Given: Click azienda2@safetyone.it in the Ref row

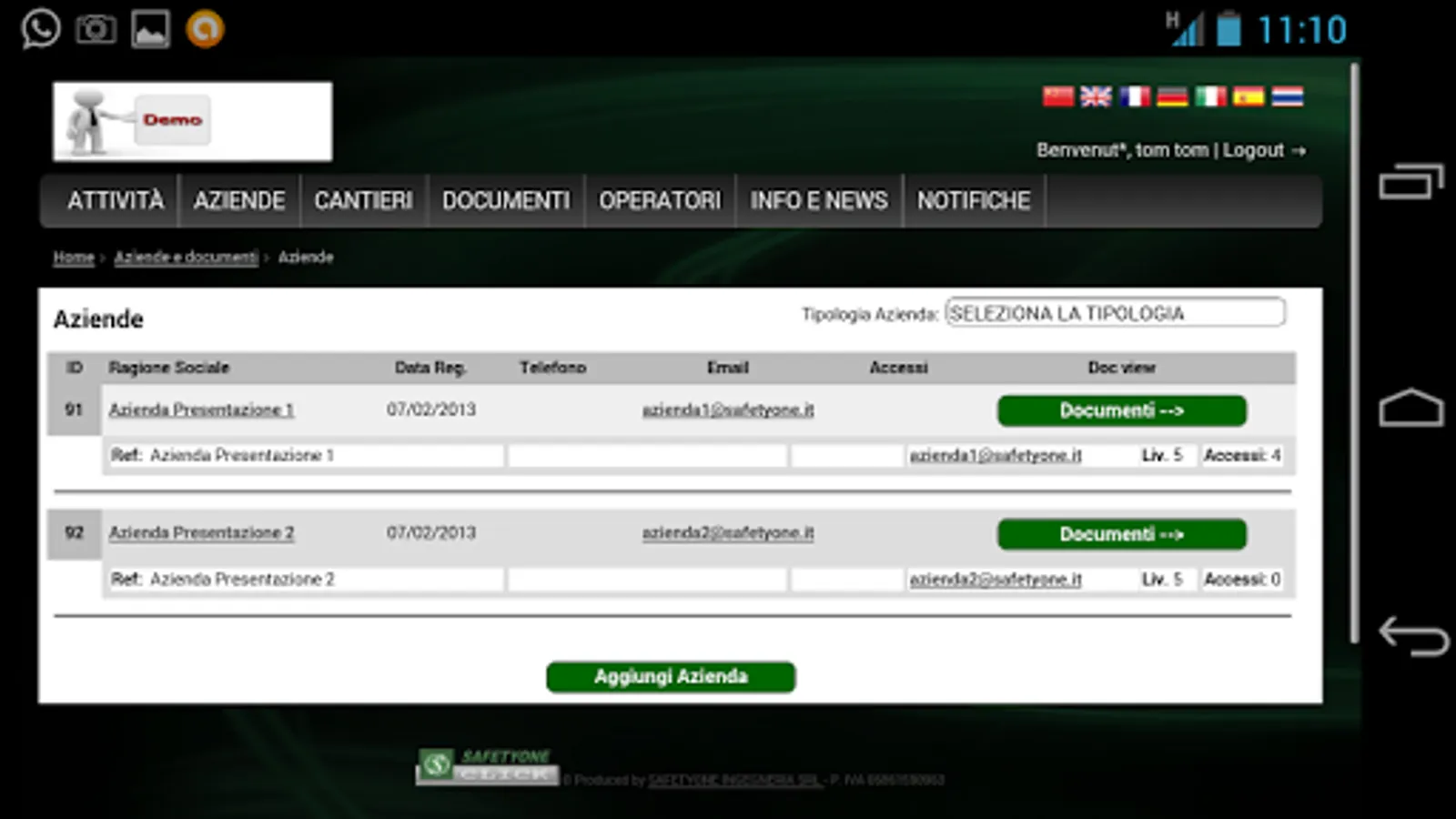Looking at the screenshot, I should click(996, 580).
